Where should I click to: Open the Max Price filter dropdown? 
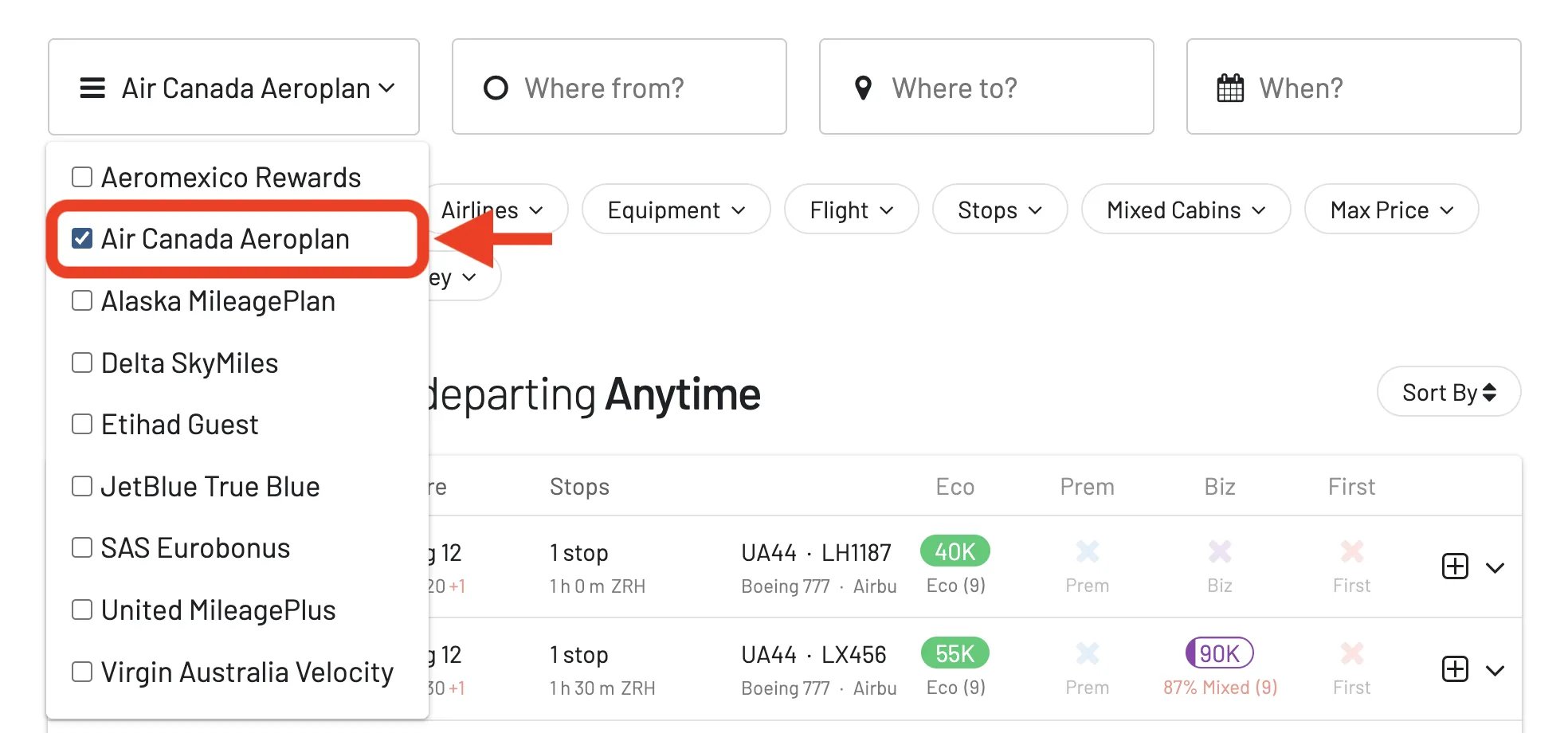tap(1392, 210)
